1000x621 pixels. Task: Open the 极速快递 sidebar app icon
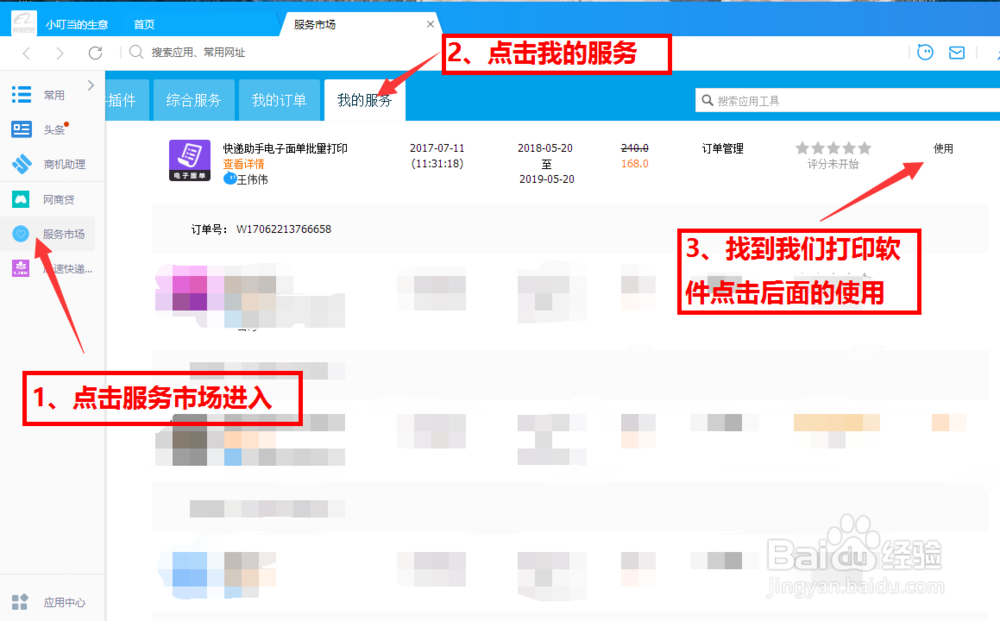tap(22, 268)
